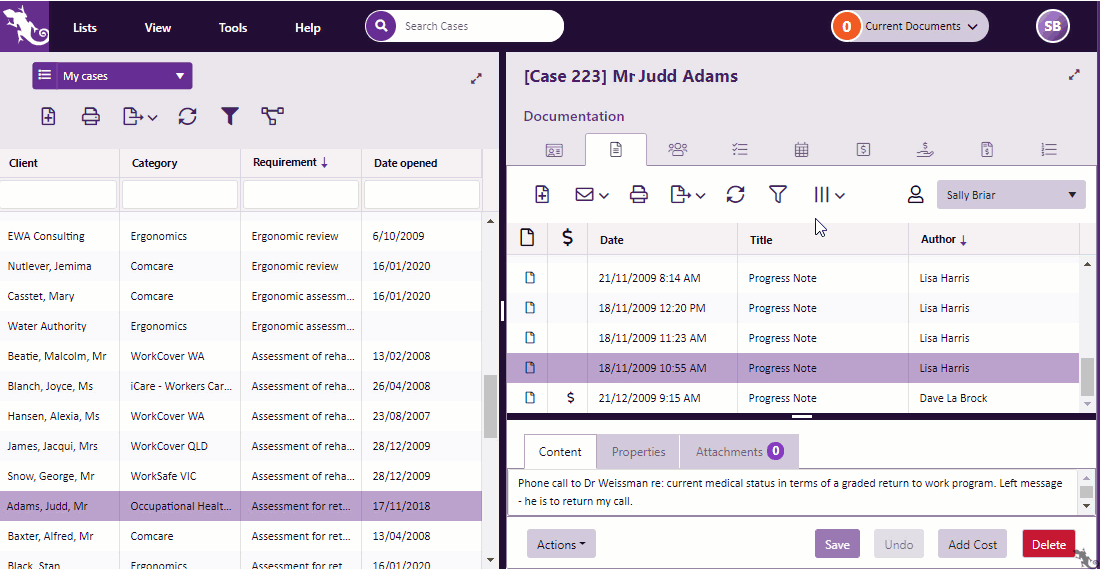
Task: Expand the My cases list dropdown
Action: pos(180,76)
